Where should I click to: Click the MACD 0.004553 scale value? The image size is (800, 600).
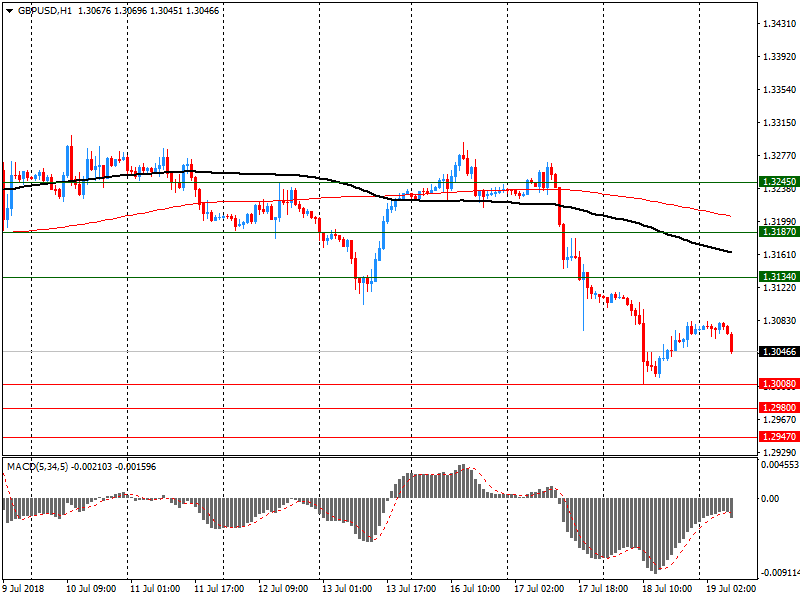point(777,465)
